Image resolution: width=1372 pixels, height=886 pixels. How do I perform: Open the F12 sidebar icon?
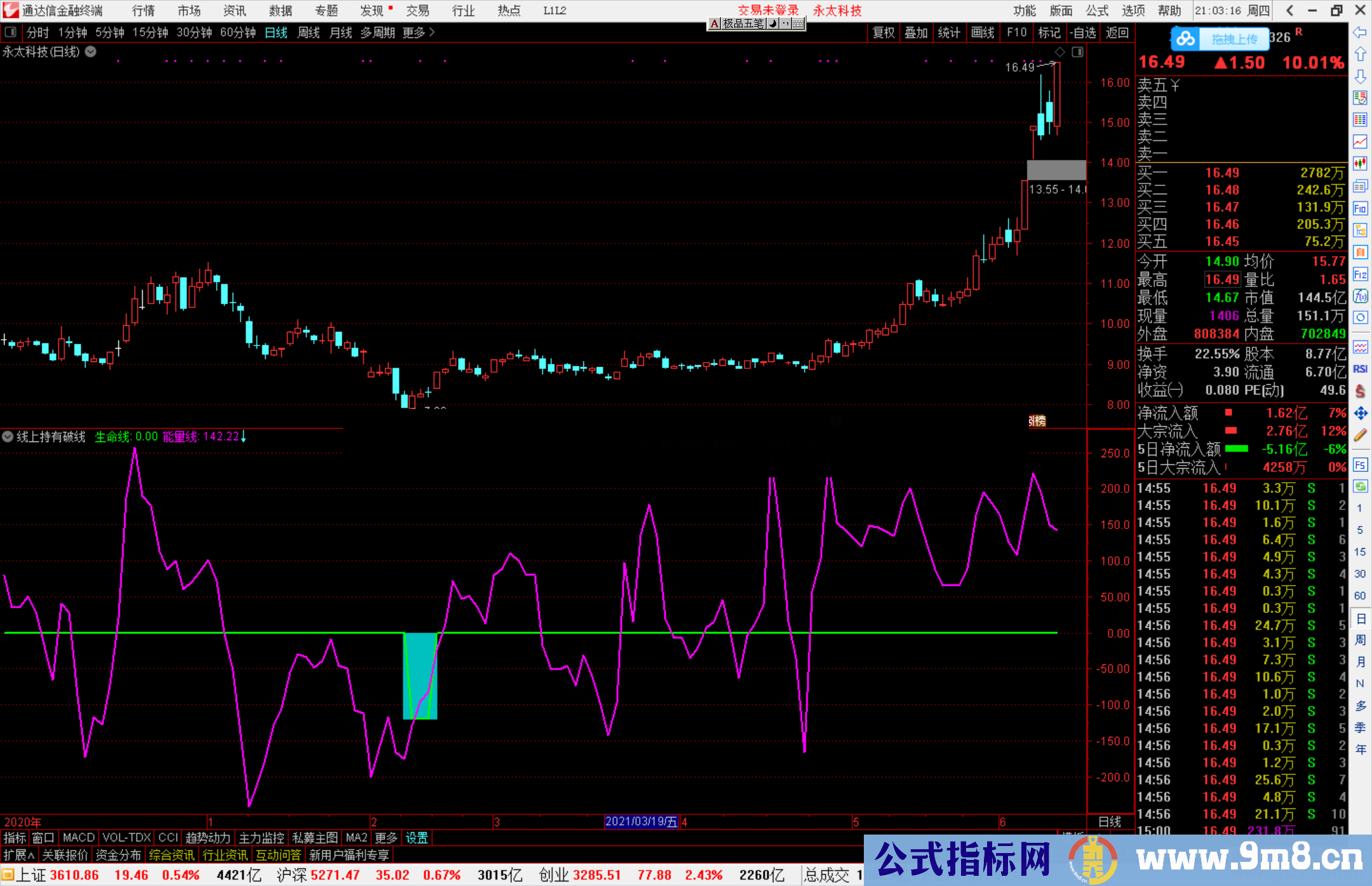[x=1360, y=274]
